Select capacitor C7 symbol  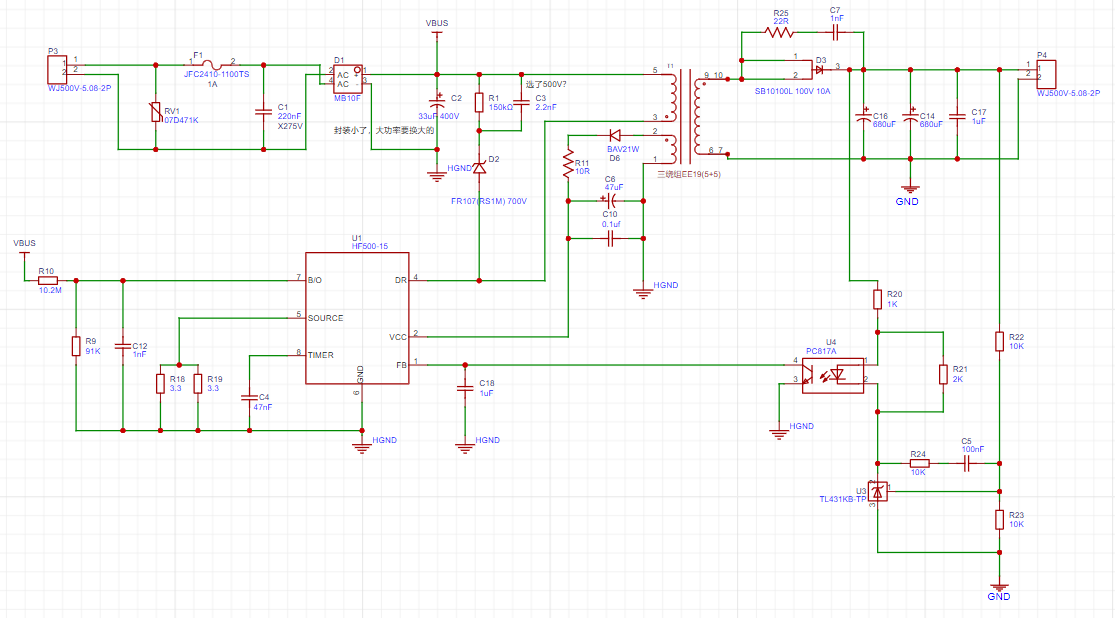[836, 32]
